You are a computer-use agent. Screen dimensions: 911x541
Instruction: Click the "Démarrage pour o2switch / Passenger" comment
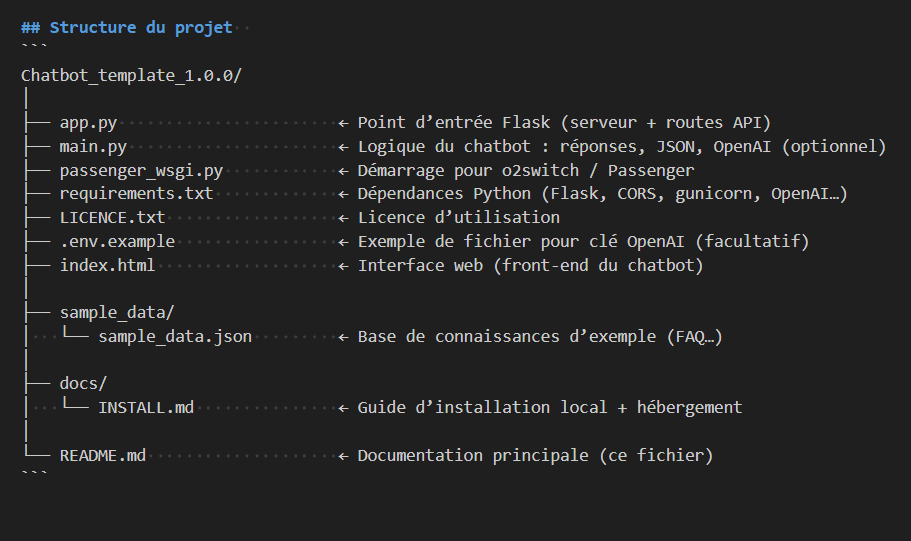point(526,170)
